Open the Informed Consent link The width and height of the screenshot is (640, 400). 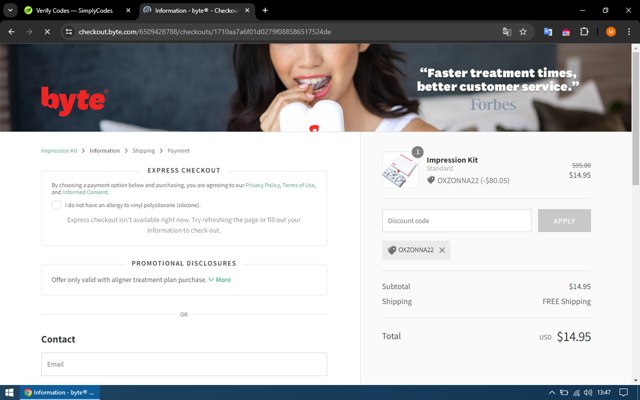[85, 192]
